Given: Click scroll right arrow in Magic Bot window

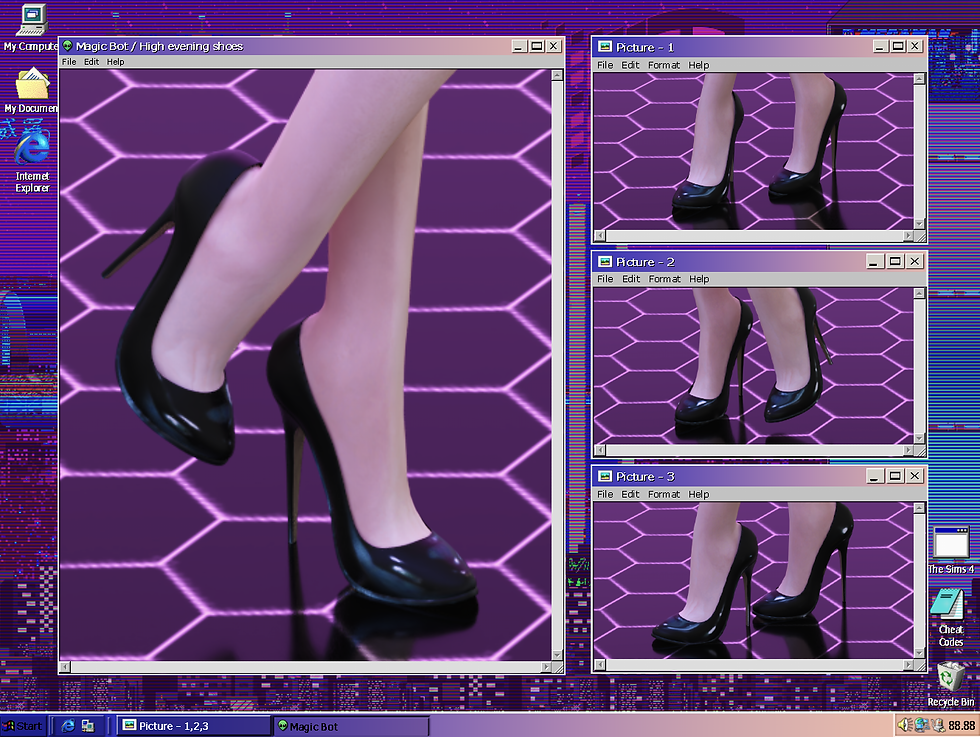Looking at the screenshot, I should (x=546, y=667).
